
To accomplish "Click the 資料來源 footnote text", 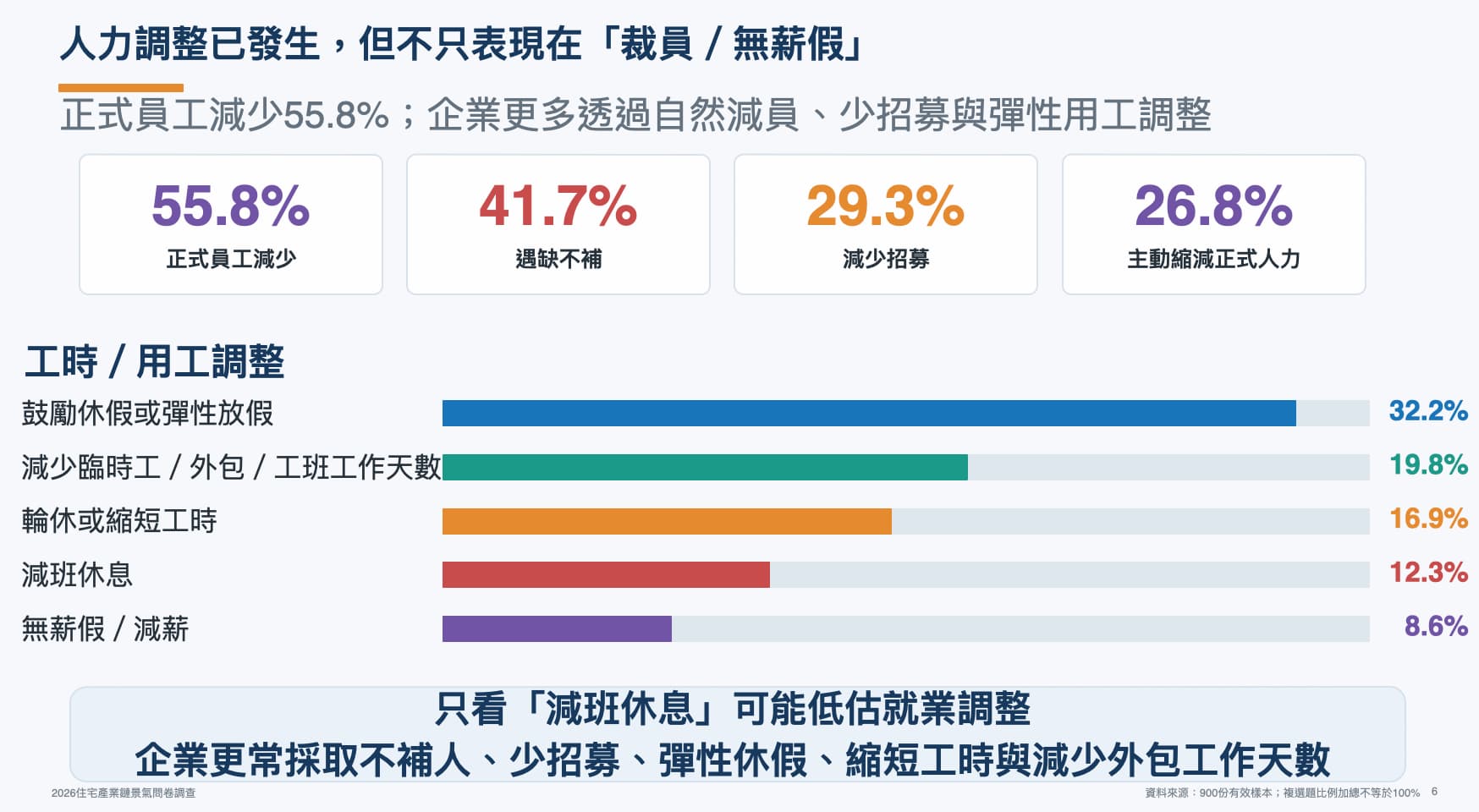I will pyautogui.click(x=1282, y=793).
